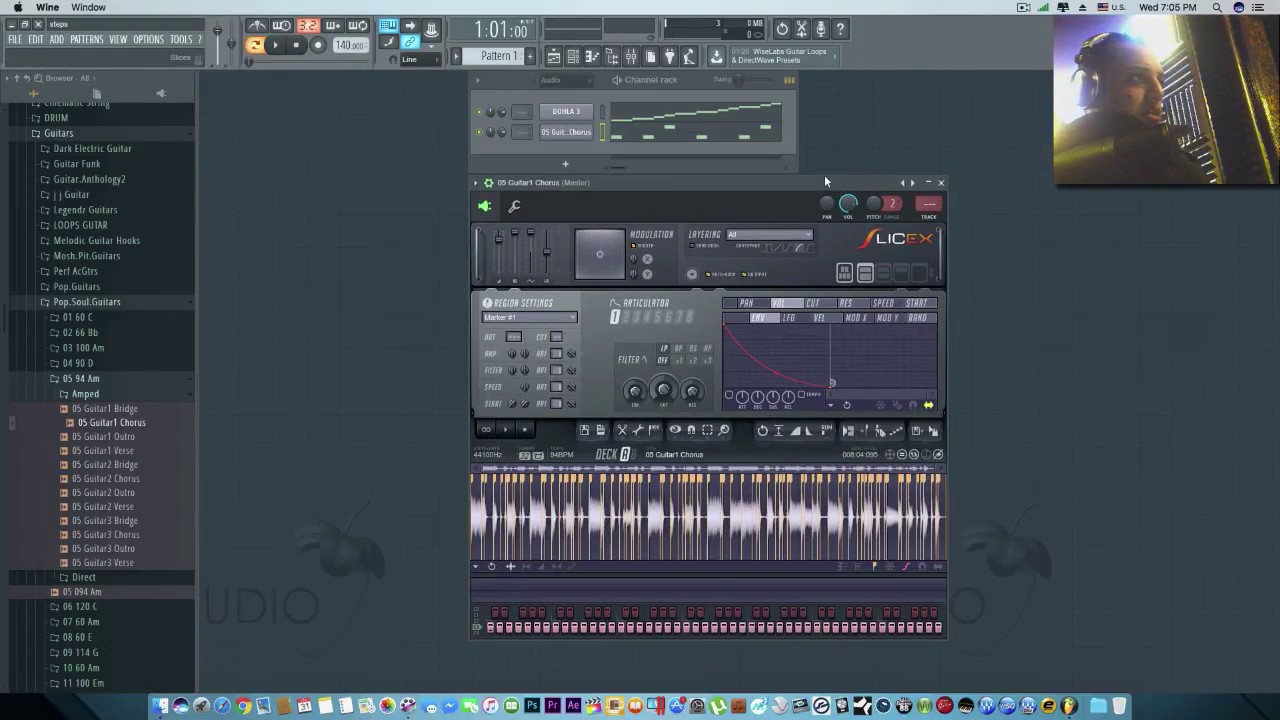Click the Slicex select rectangle icon
This screenshot has width=1280, height=720.
click(x=707, y=430)
